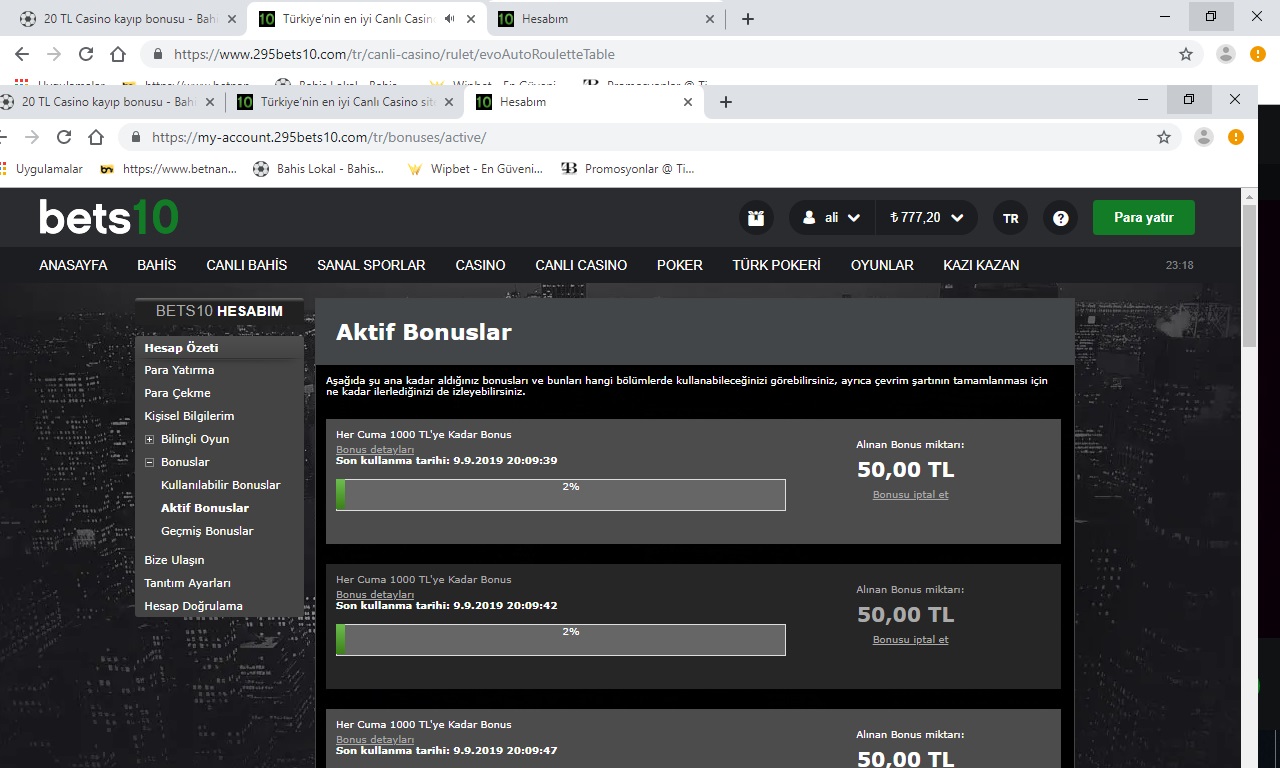Open CANLI CASINO menu
The width and height of the screenshot is (1280, 768).
pyautogui.click(x=581, y=265)
